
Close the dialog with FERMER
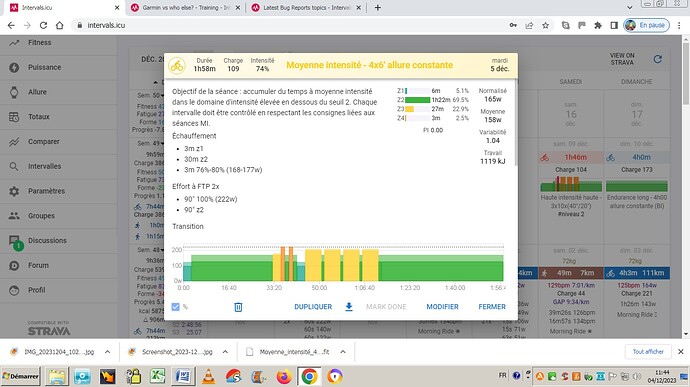(x=492, y=306)
